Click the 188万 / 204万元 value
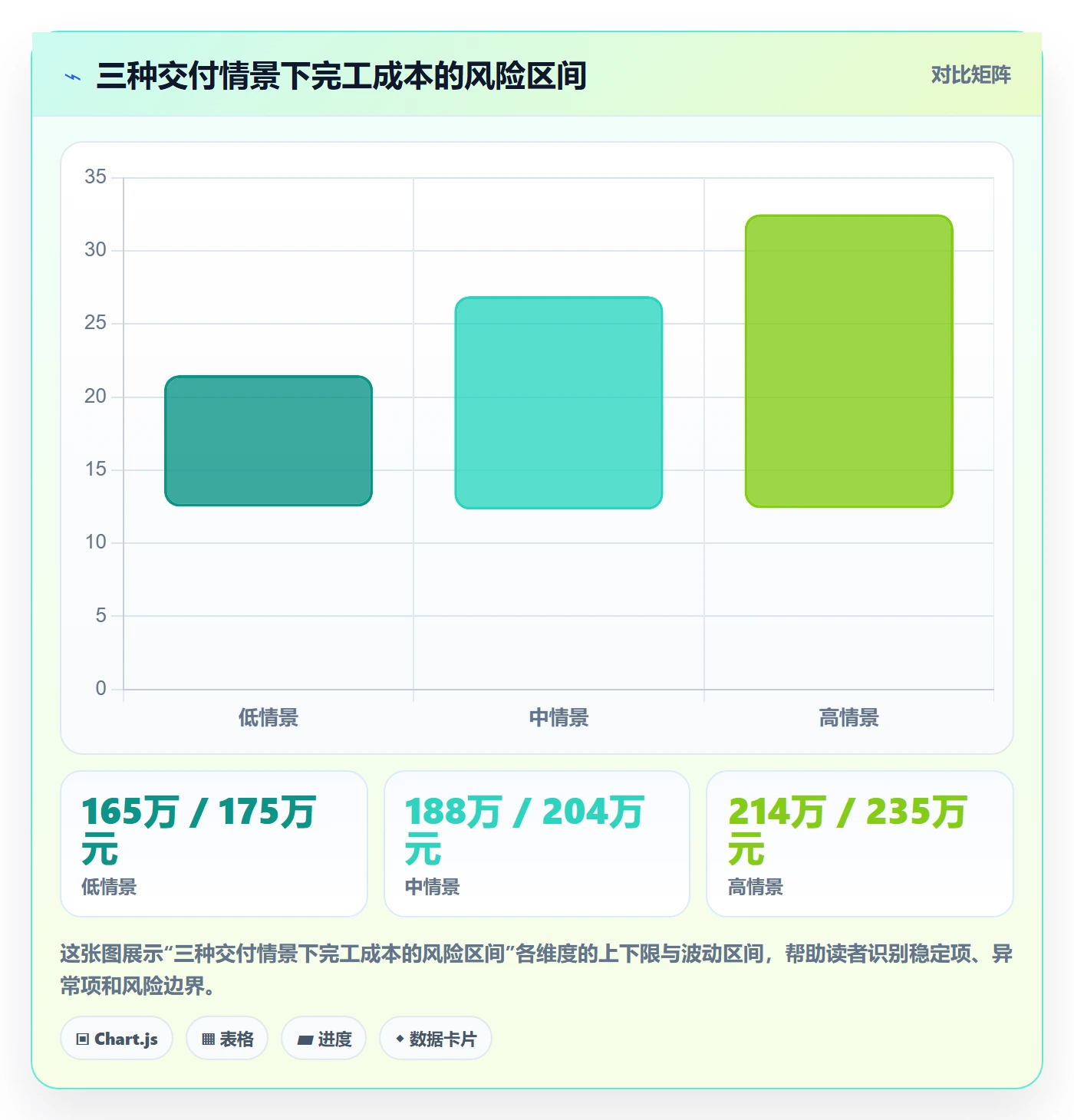Image resolution: width=1074 pixels, height=1120 pixels. 525,830
